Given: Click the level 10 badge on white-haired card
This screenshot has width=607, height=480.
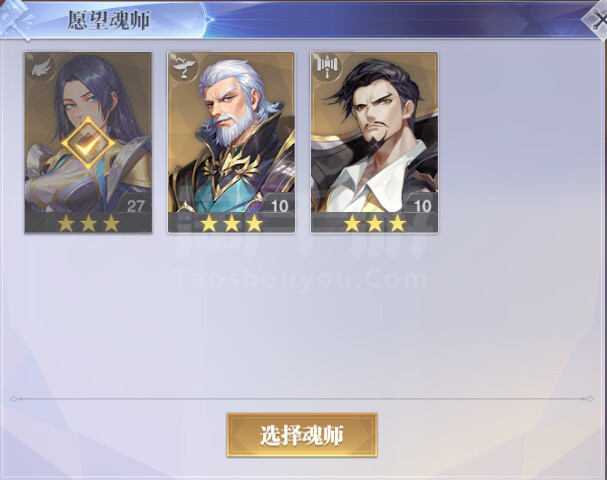Looking at the screenshot, I should tap(279, 206).
